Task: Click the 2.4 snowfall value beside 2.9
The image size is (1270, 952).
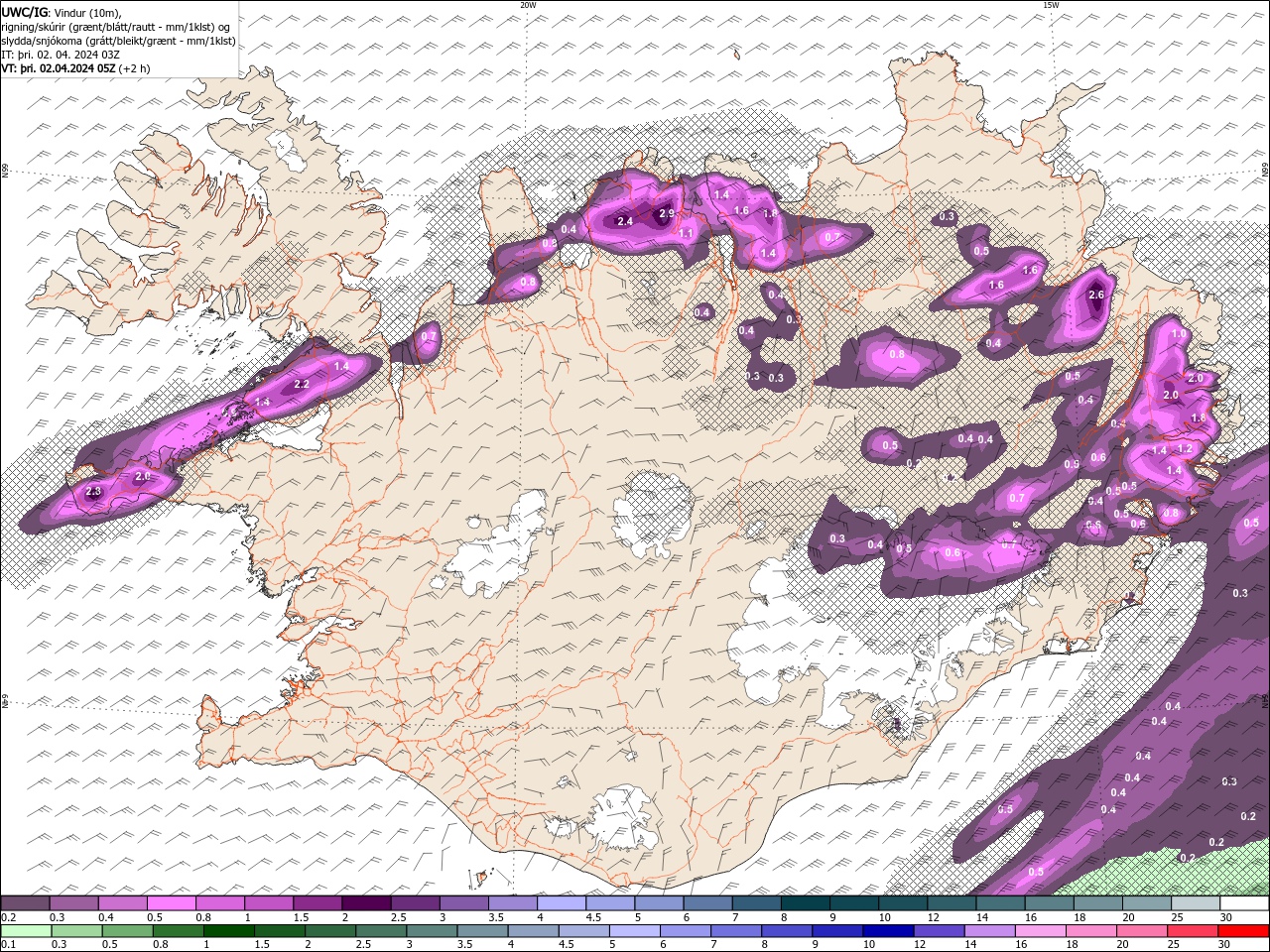Action: click(x=625, y=221)
